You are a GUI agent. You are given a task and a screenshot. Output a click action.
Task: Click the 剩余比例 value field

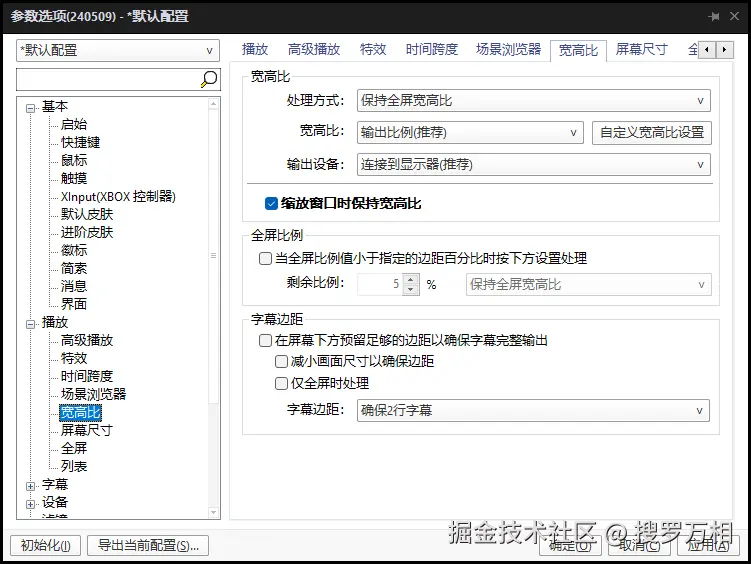pyautogui.click(x=380, y=284)
